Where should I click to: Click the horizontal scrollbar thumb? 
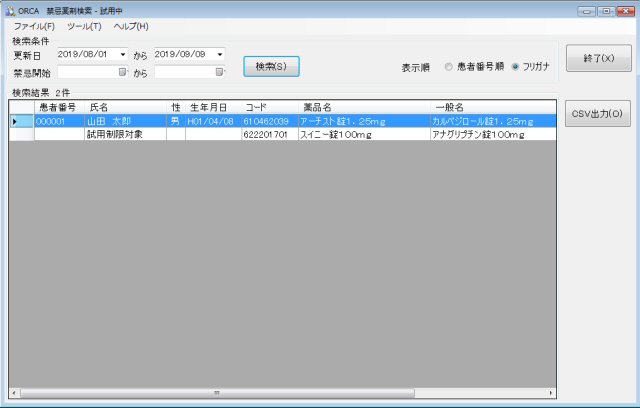tap(215, 393)
